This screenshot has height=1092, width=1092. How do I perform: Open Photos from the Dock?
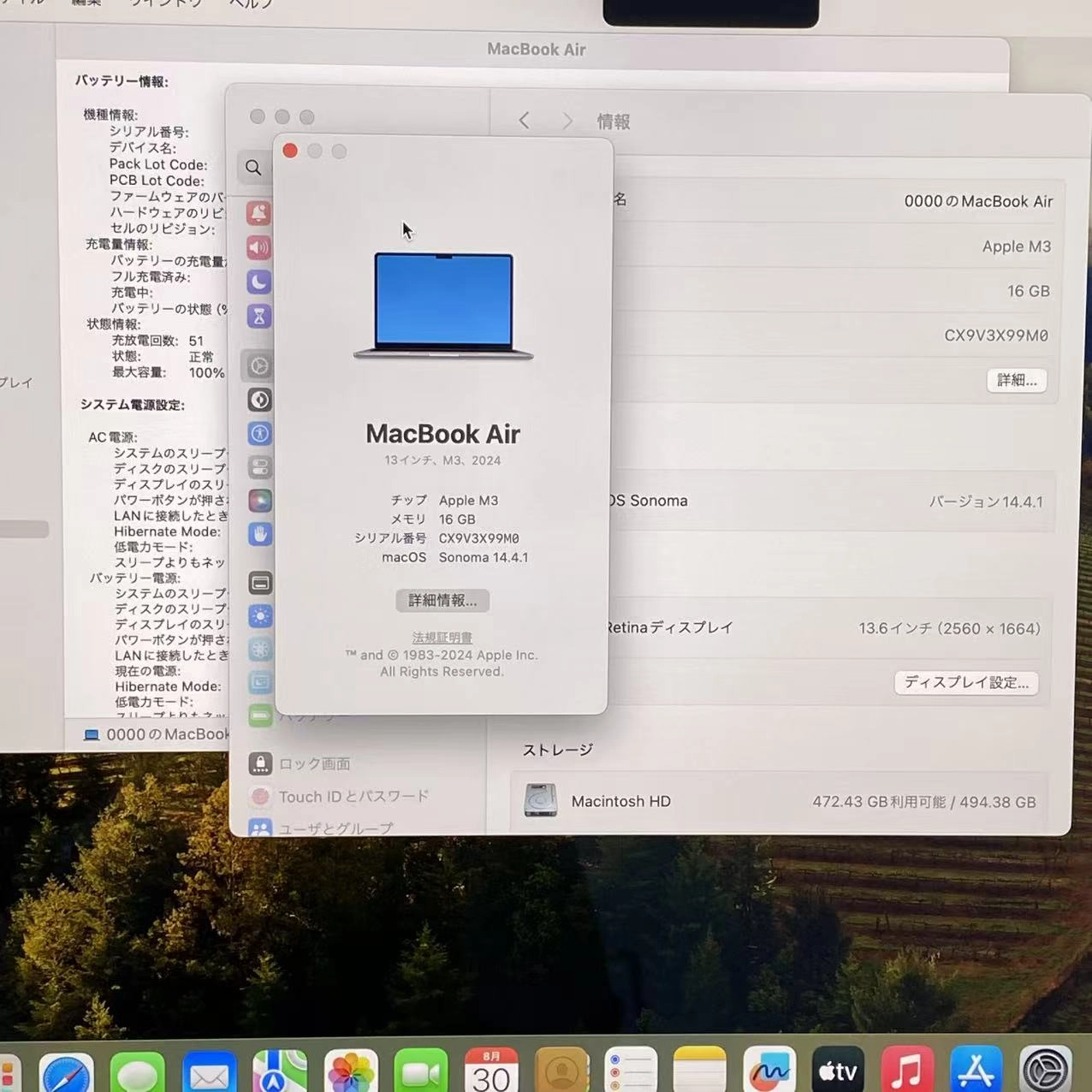click(351, 1072)
